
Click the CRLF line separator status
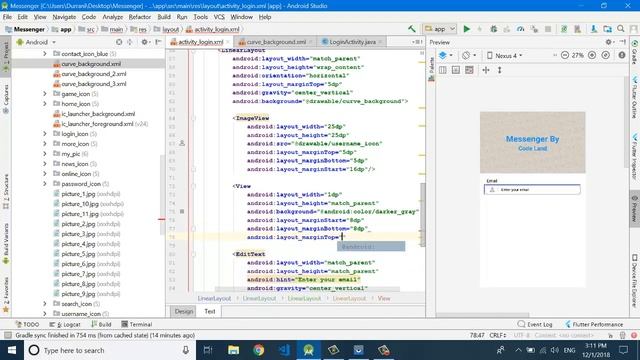(498, 335)
